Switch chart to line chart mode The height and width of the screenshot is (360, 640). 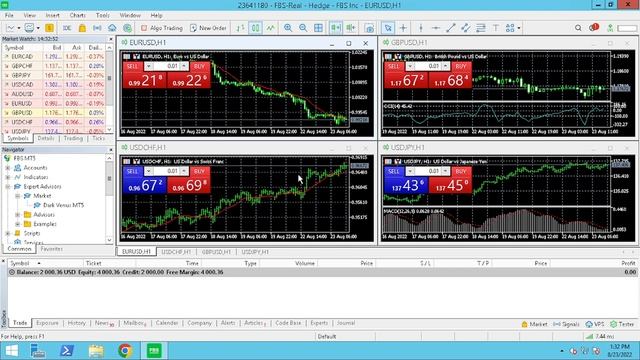(x=271, y=28)
